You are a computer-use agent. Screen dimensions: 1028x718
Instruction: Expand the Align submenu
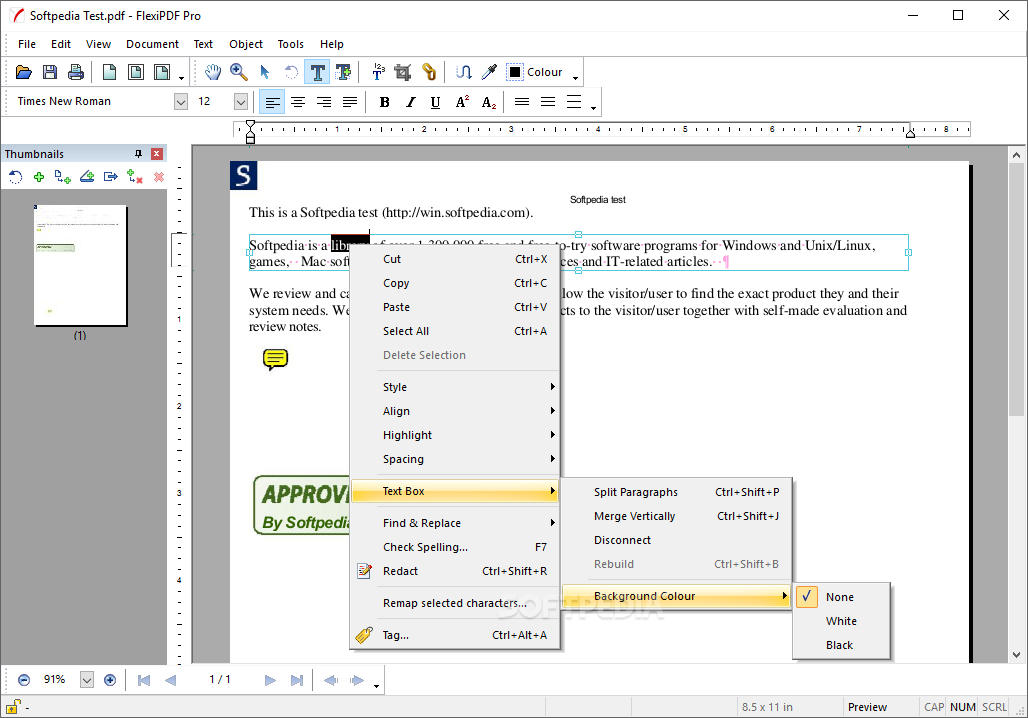point(455,411)
